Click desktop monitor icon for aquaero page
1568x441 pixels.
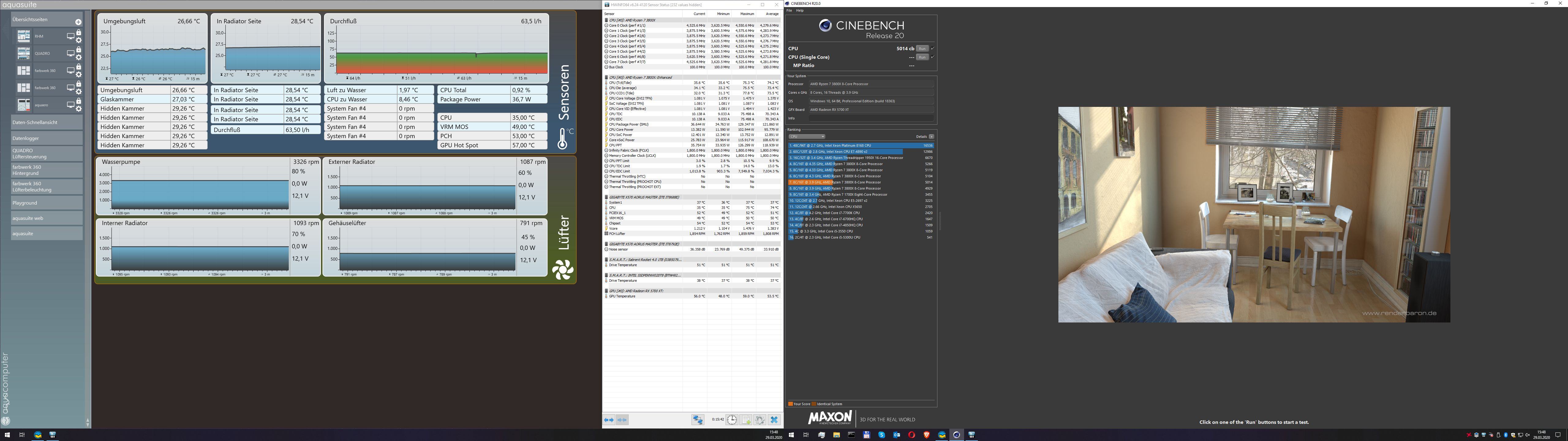[x=71, y=105]
